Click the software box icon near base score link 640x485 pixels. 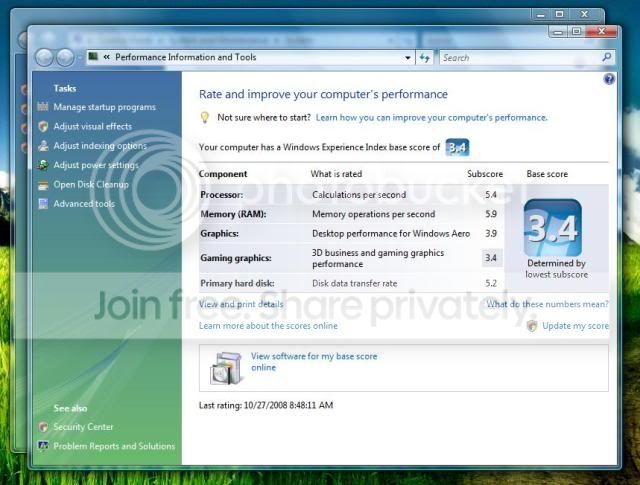[x=226, y=368]
